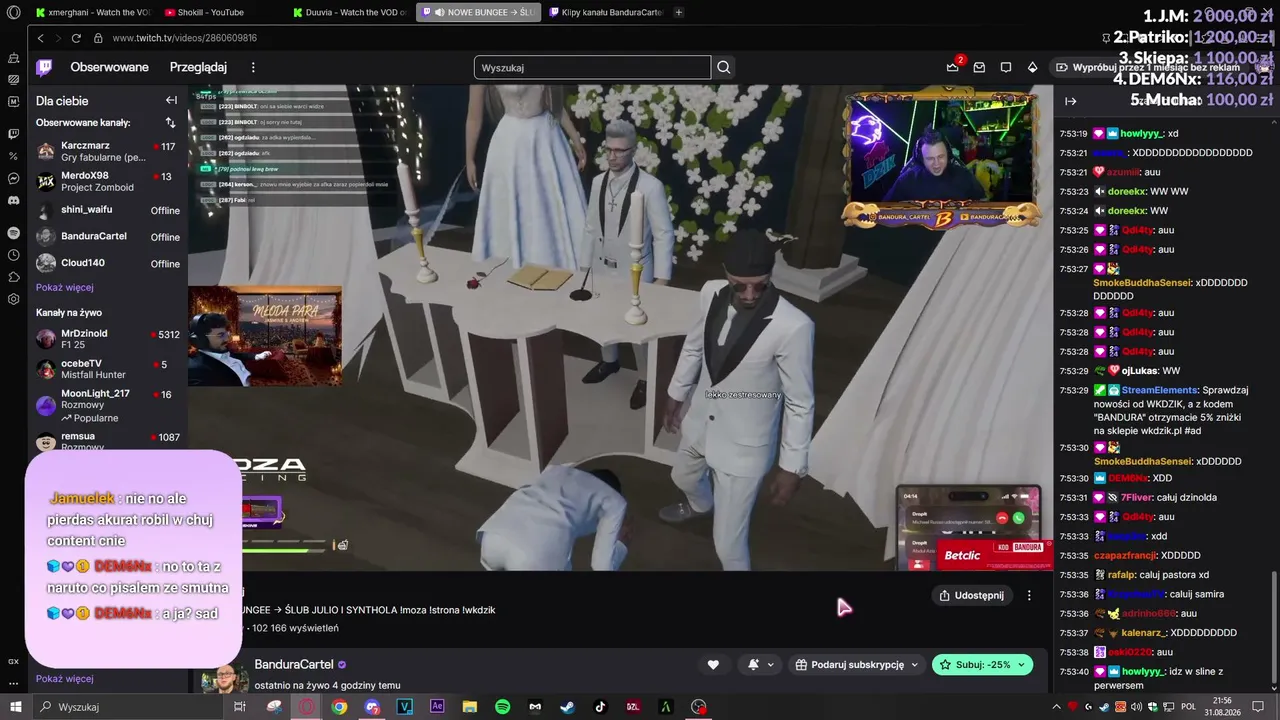Open more options next to Udostępnij
This screenshot has height=720, width=1280.
(1029, 595)
